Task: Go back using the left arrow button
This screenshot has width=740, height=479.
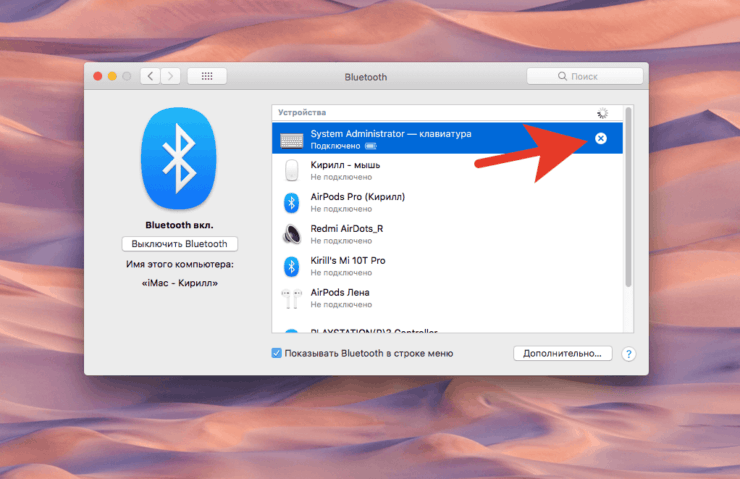Action: point(150,76)
